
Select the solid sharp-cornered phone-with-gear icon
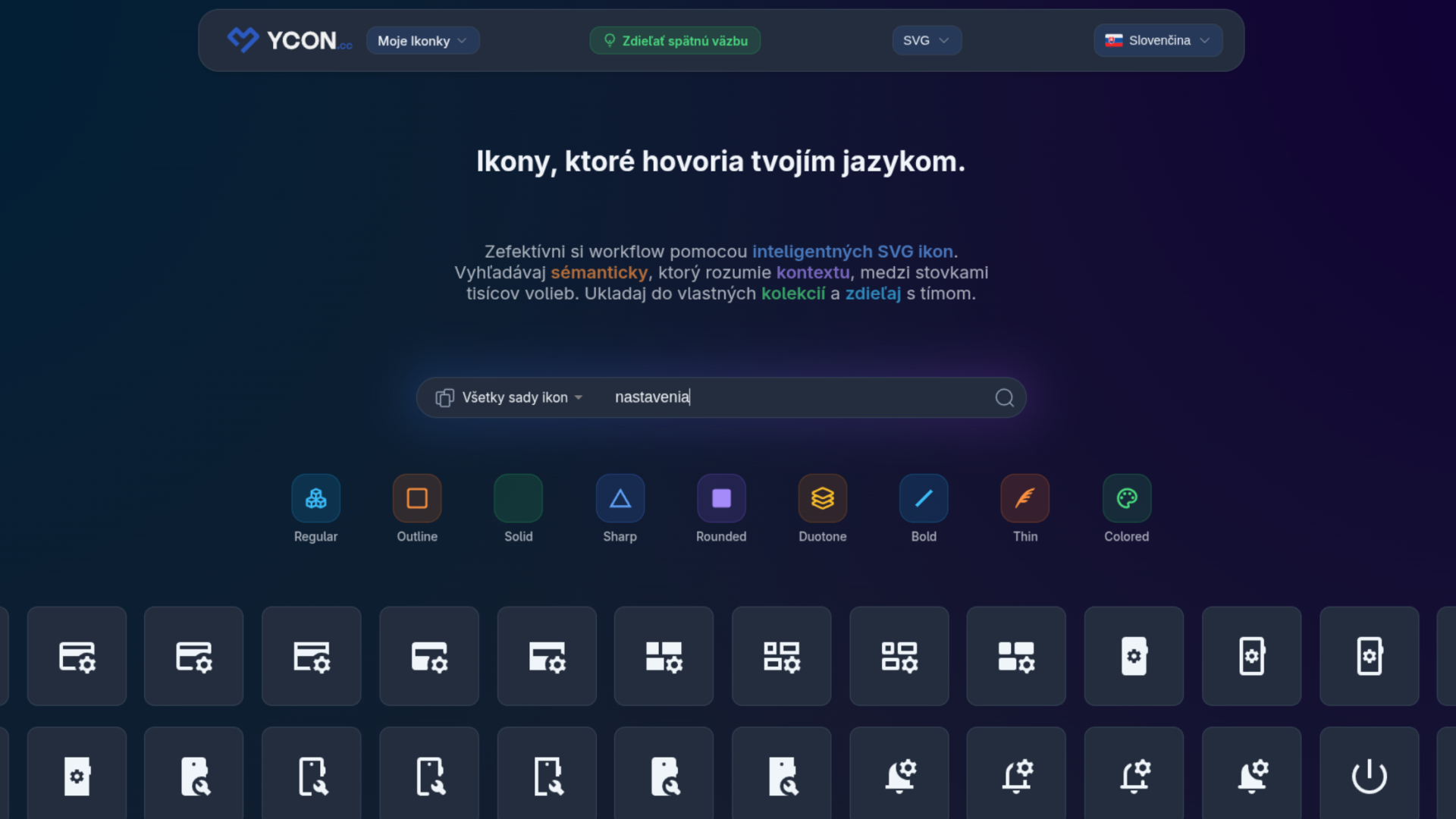pos(77,776)
